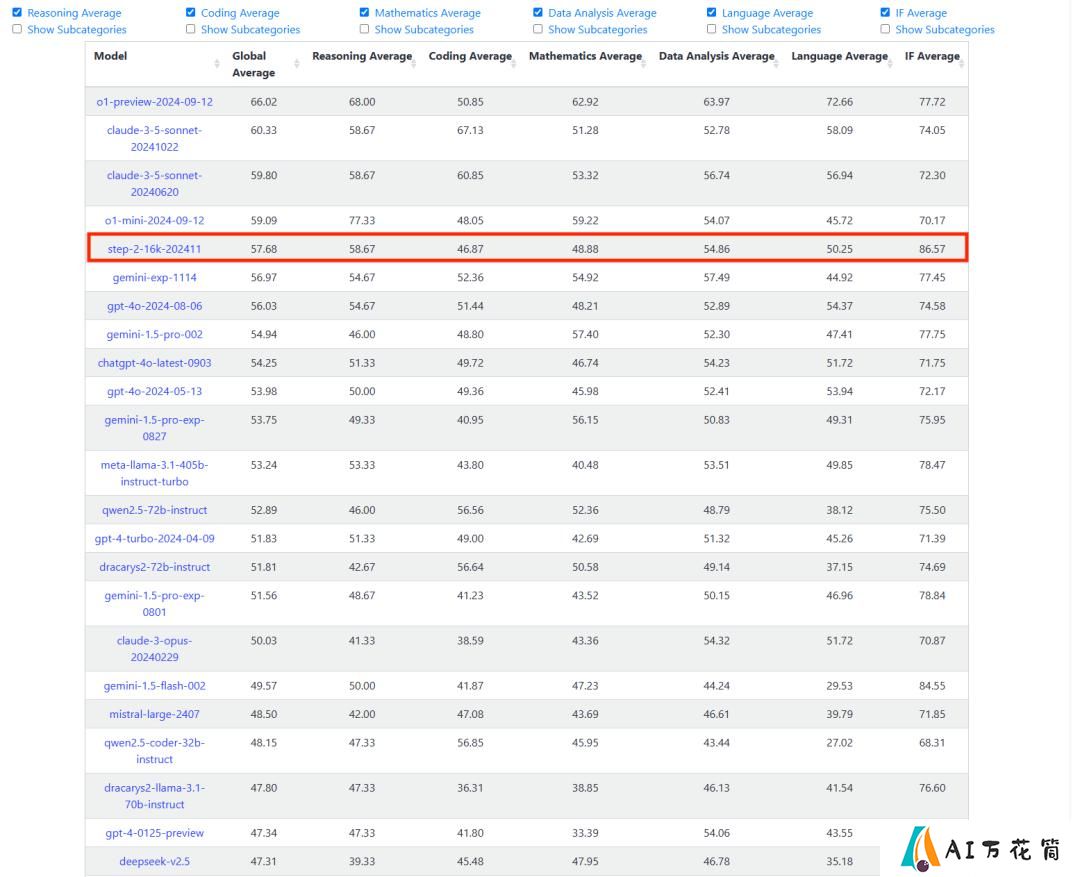Uncheck the Mathematics Average checkbox
1080x877 pixels.
pos(364,12)
